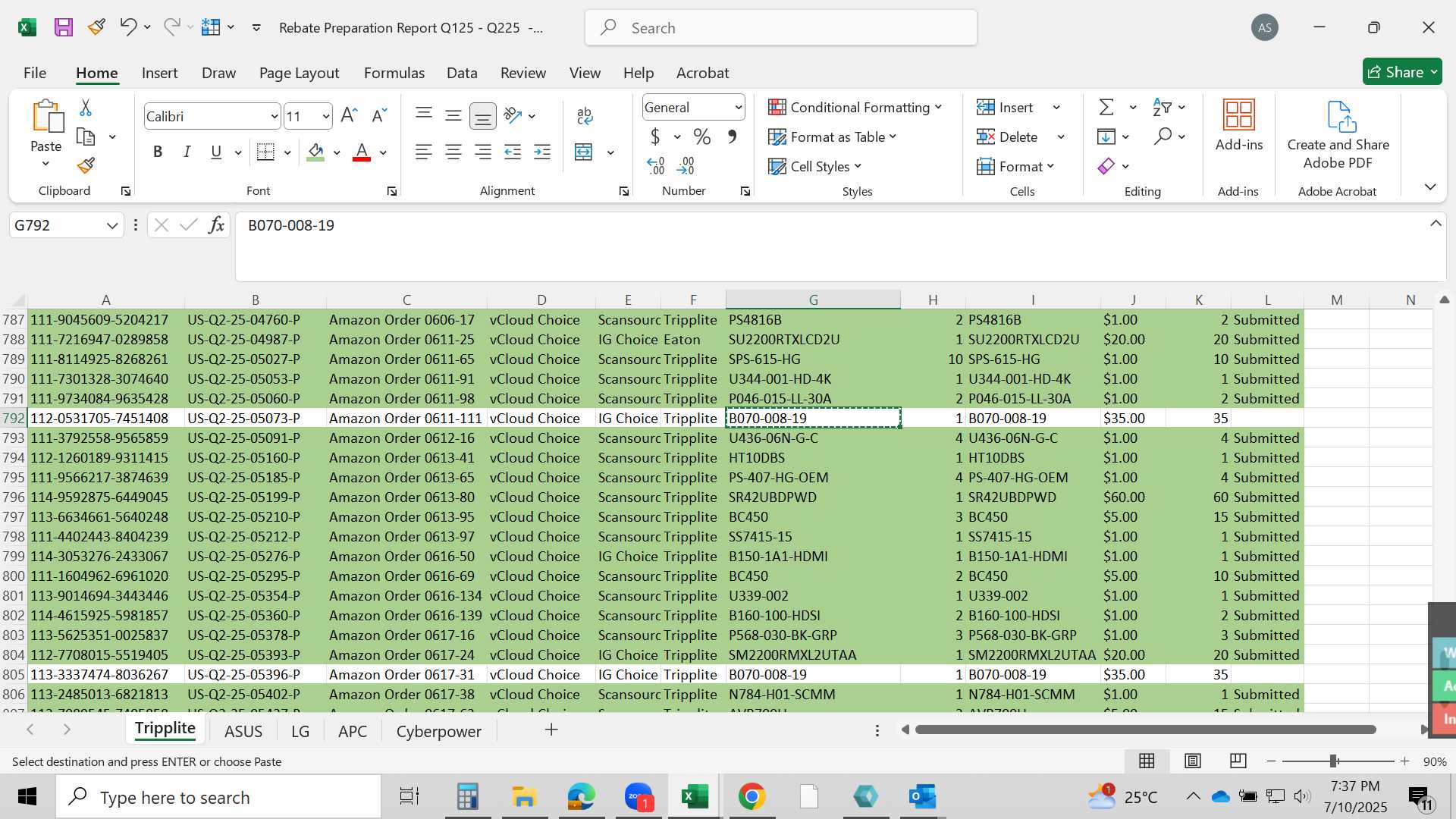Apply the red font color A
Image resolution: width=1456 pixels, height=819 pixels.
pyautogui.click(x=362, y=152)
